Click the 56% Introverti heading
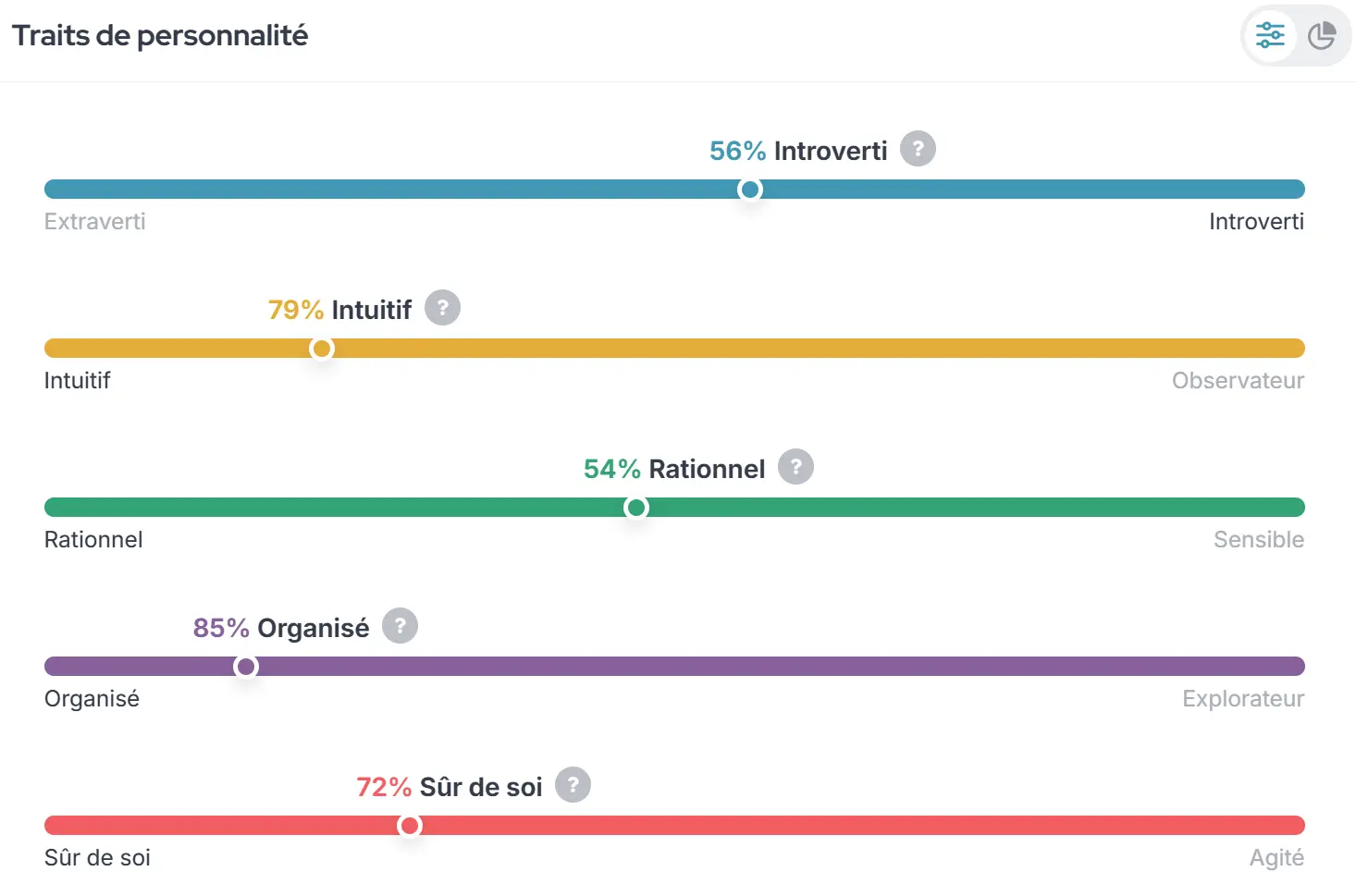This screenshot has height=896, width=1356. point(798,151)
